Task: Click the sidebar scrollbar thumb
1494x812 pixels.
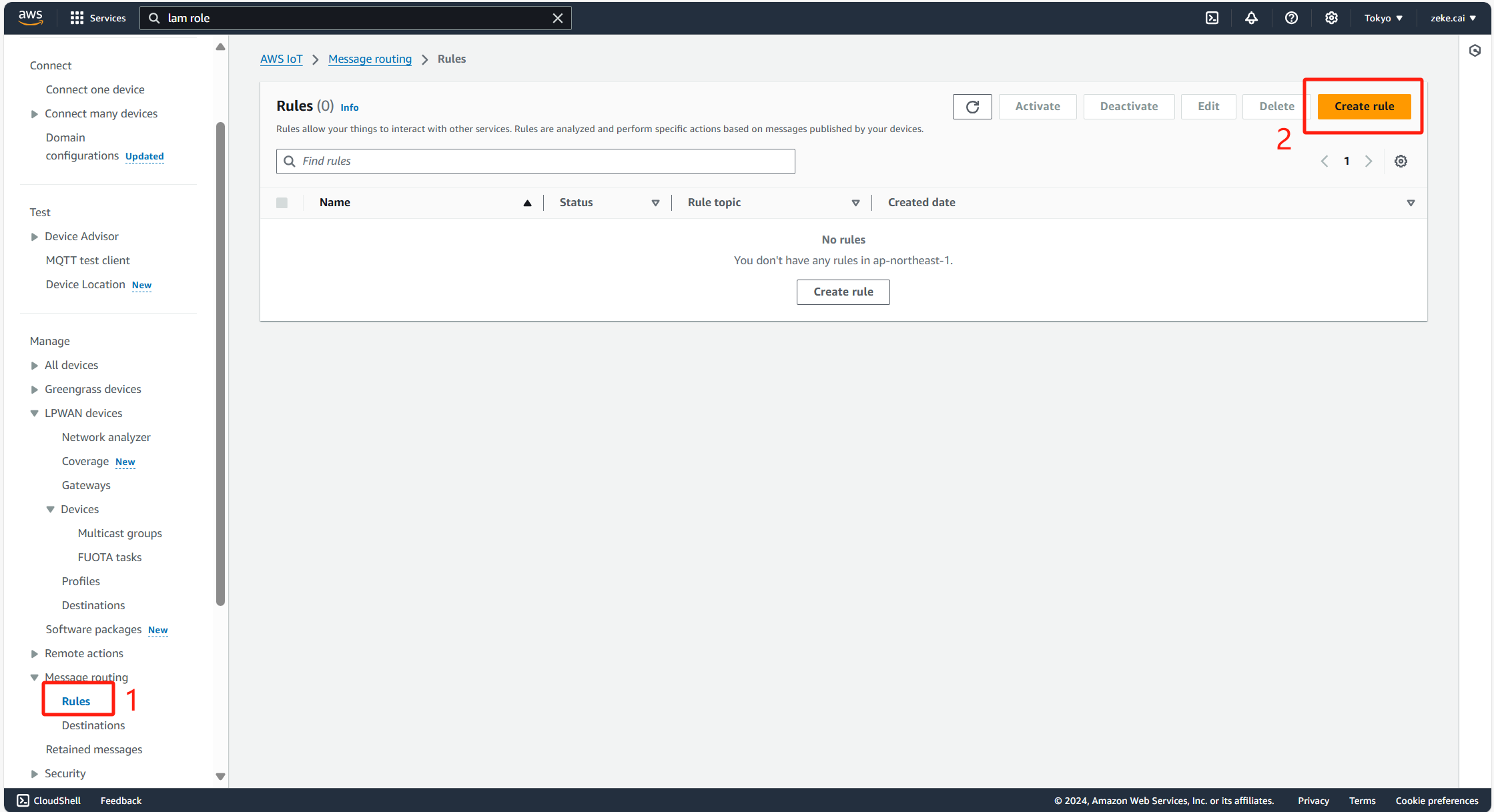Action: click(x=220, y=364)
